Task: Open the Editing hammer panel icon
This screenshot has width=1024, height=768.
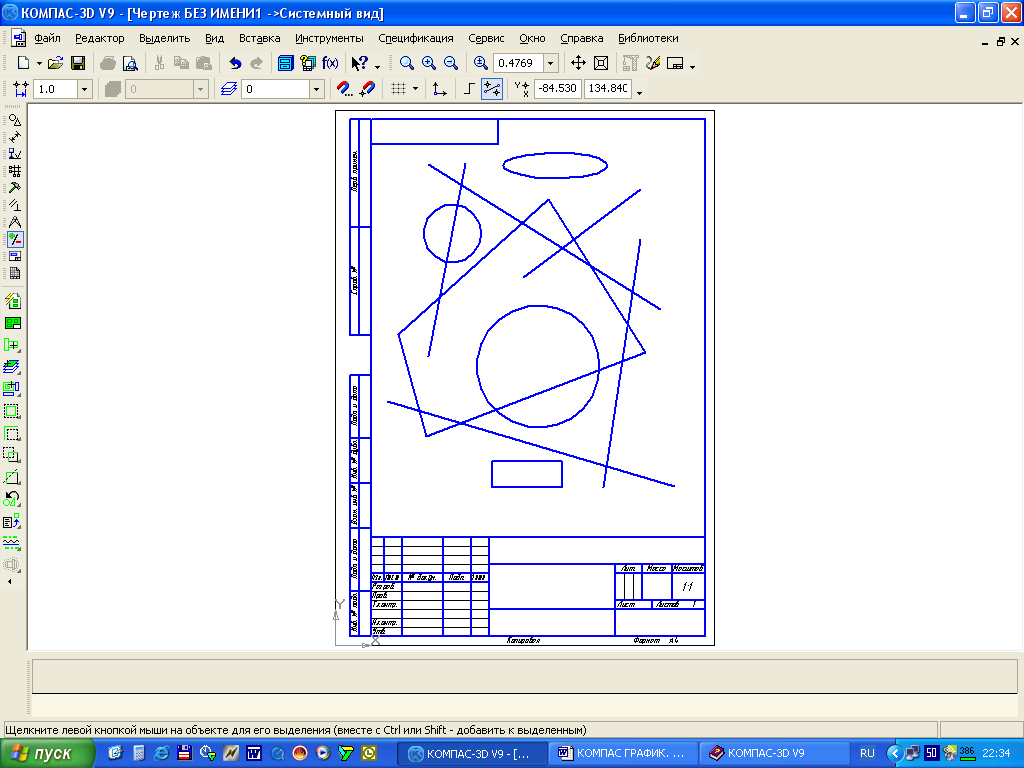Action: (x=14, y=188)
